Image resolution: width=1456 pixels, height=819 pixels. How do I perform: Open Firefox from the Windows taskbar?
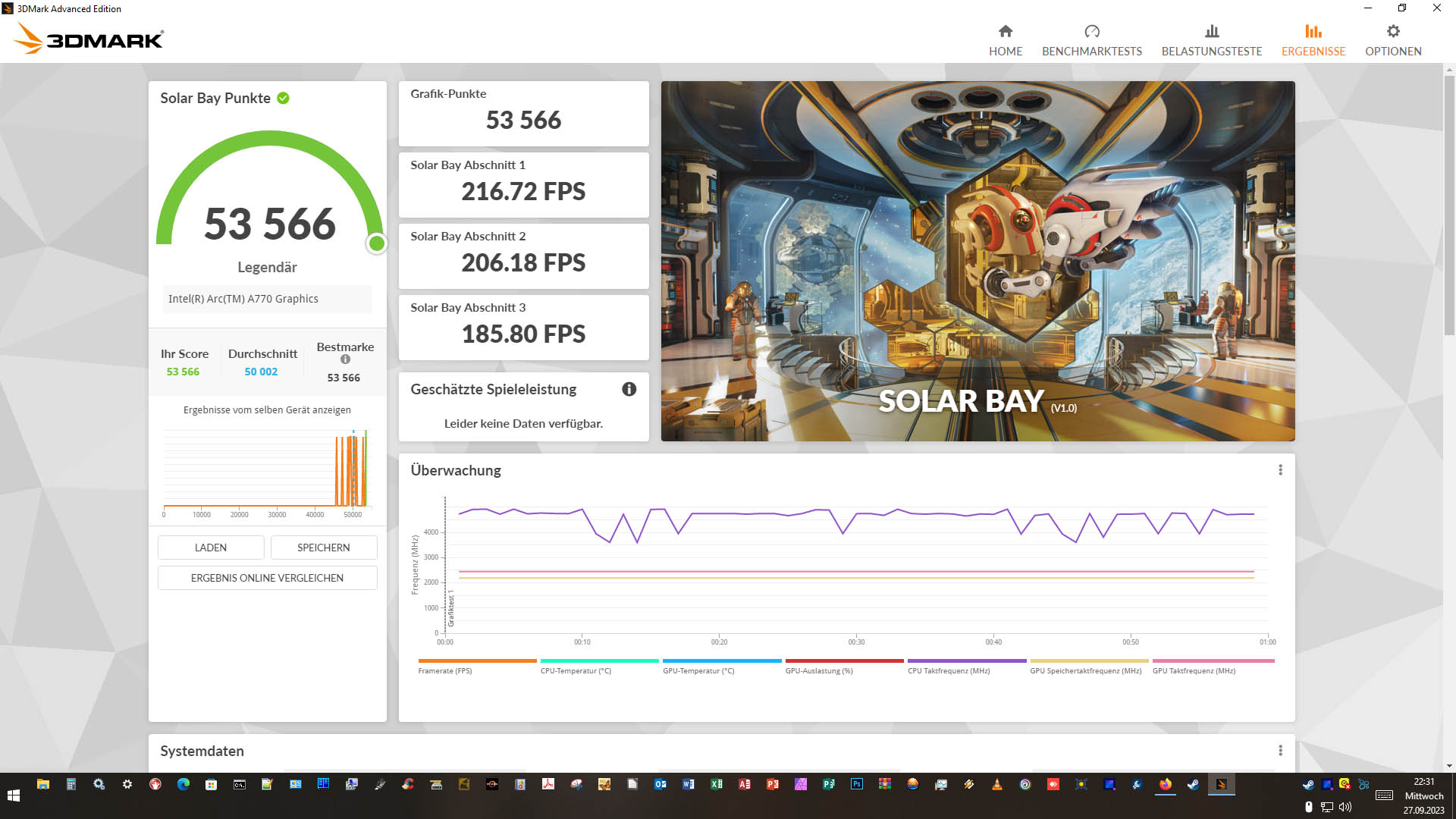point(1165,785)
